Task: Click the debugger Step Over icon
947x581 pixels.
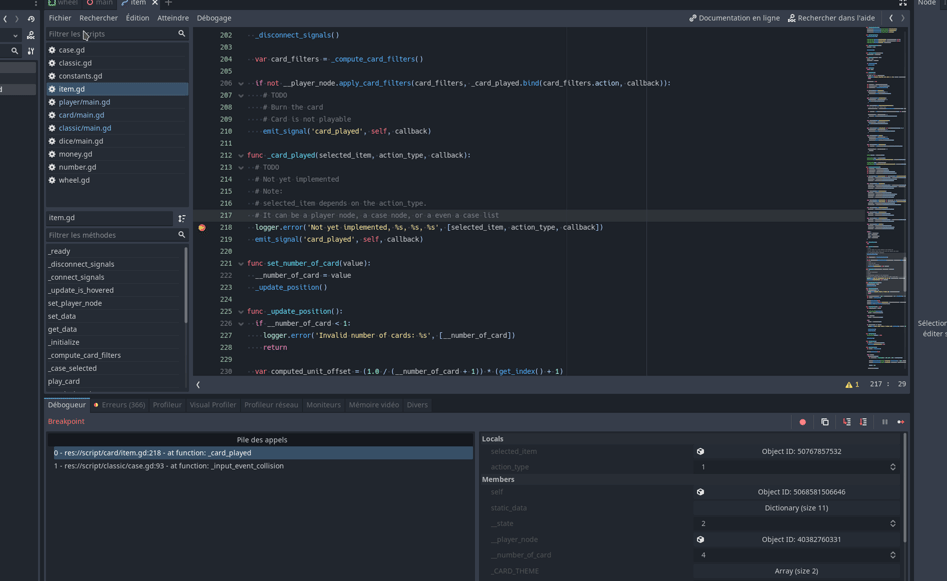Action: tap(863, 422)
